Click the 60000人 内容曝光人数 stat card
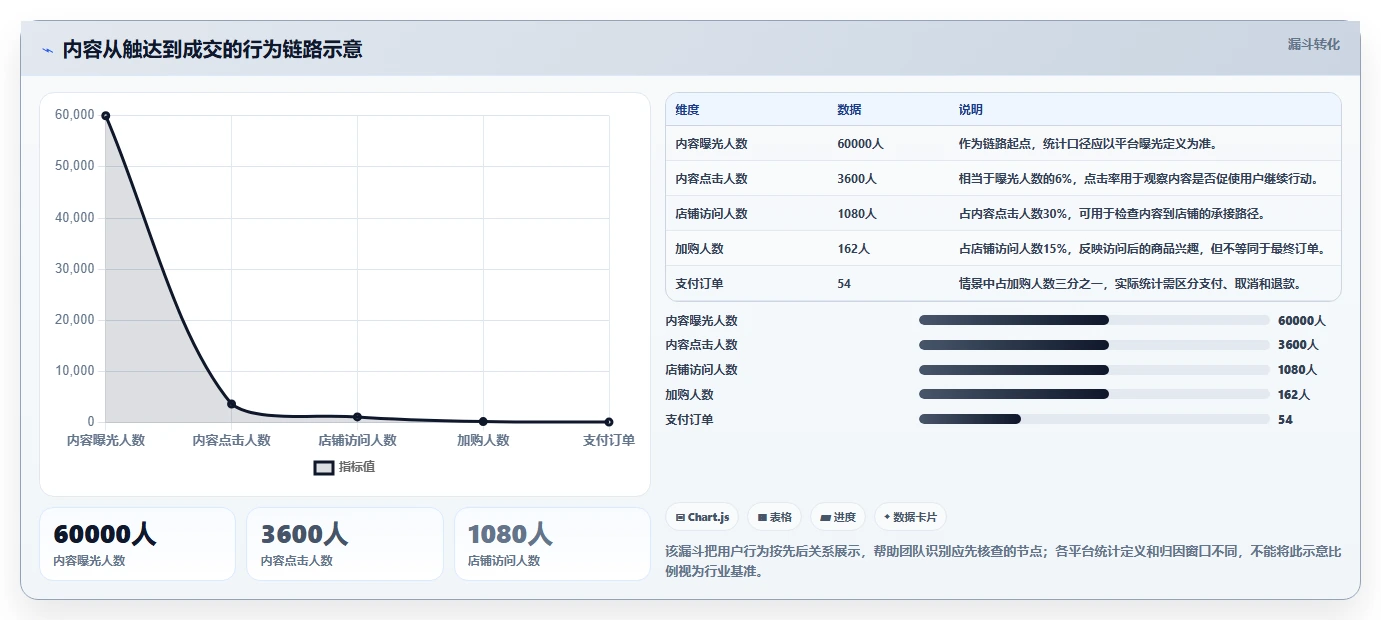 coord(137,544)
